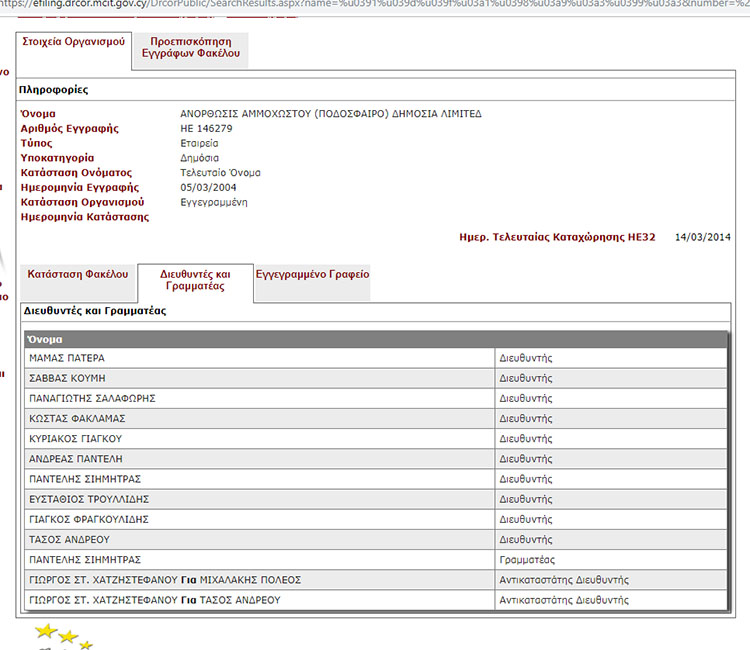Click the registration date 05/03/2004
This screenshot has width=750, height=650.
pos(208,187)
